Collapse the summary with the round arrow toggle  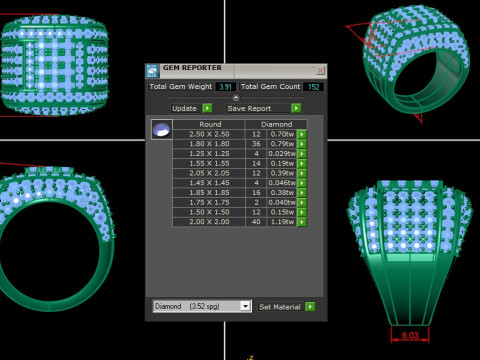(x=236, y=98)
